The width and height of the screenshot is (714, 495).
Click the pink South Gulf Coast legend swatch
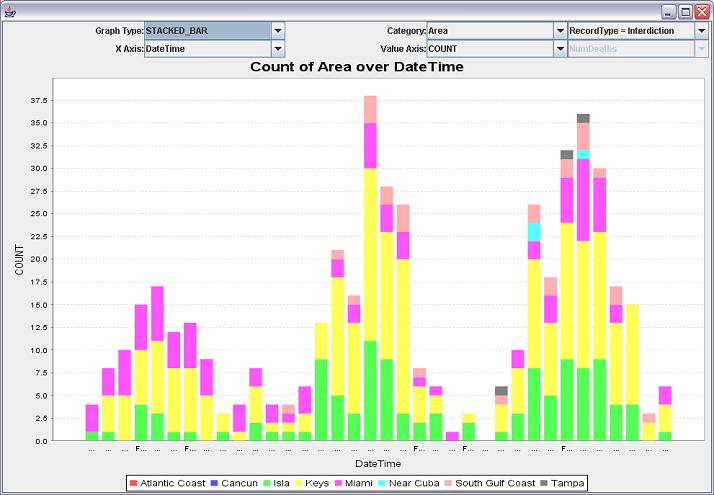pyautogui.click(x=449, y=483)
